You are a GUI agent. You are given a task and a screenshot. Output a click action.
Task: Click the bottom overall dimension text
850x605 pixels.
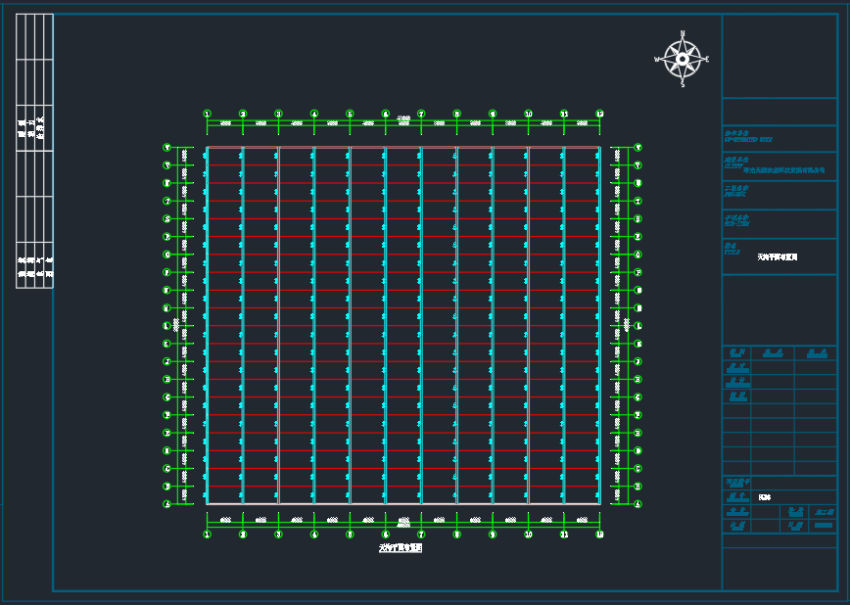[403, 523]
